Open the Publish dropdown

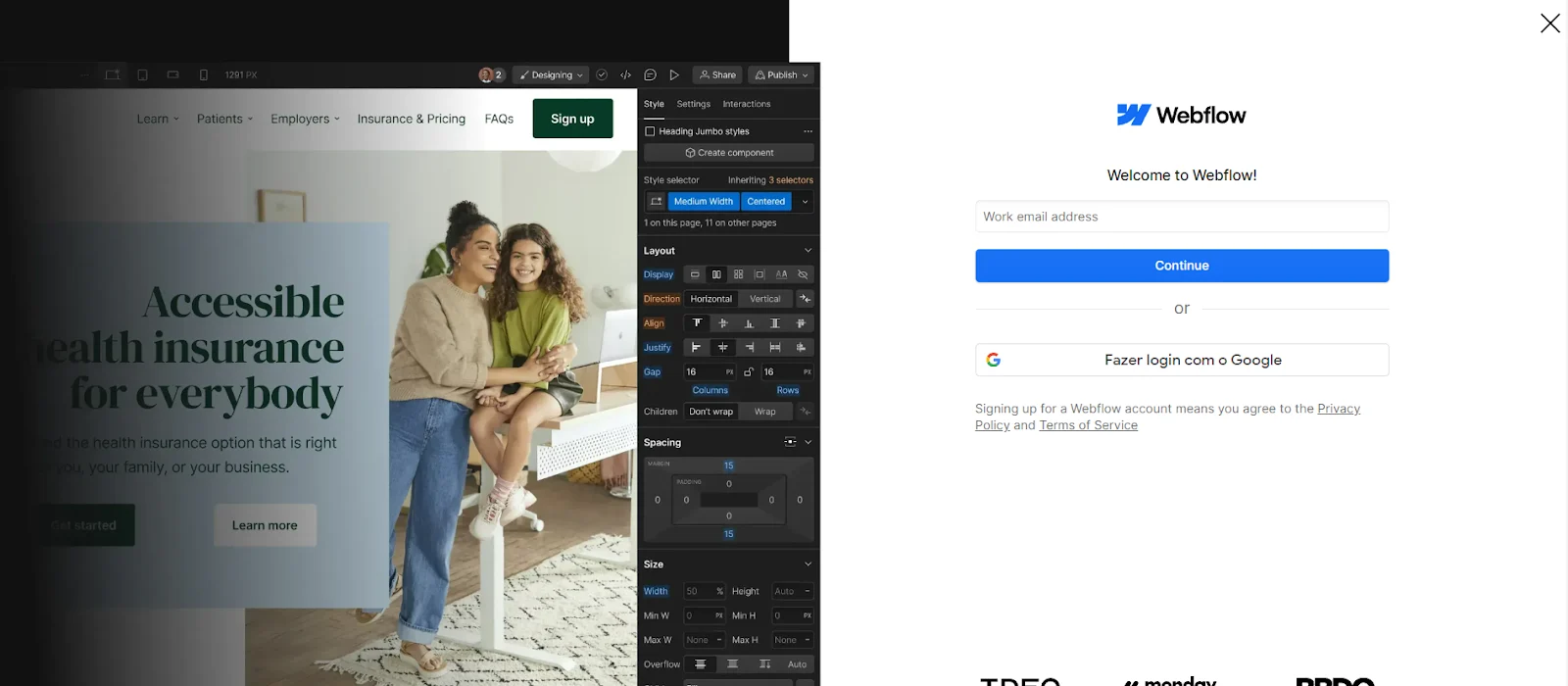pyautogui.click(x=781, y=74)
